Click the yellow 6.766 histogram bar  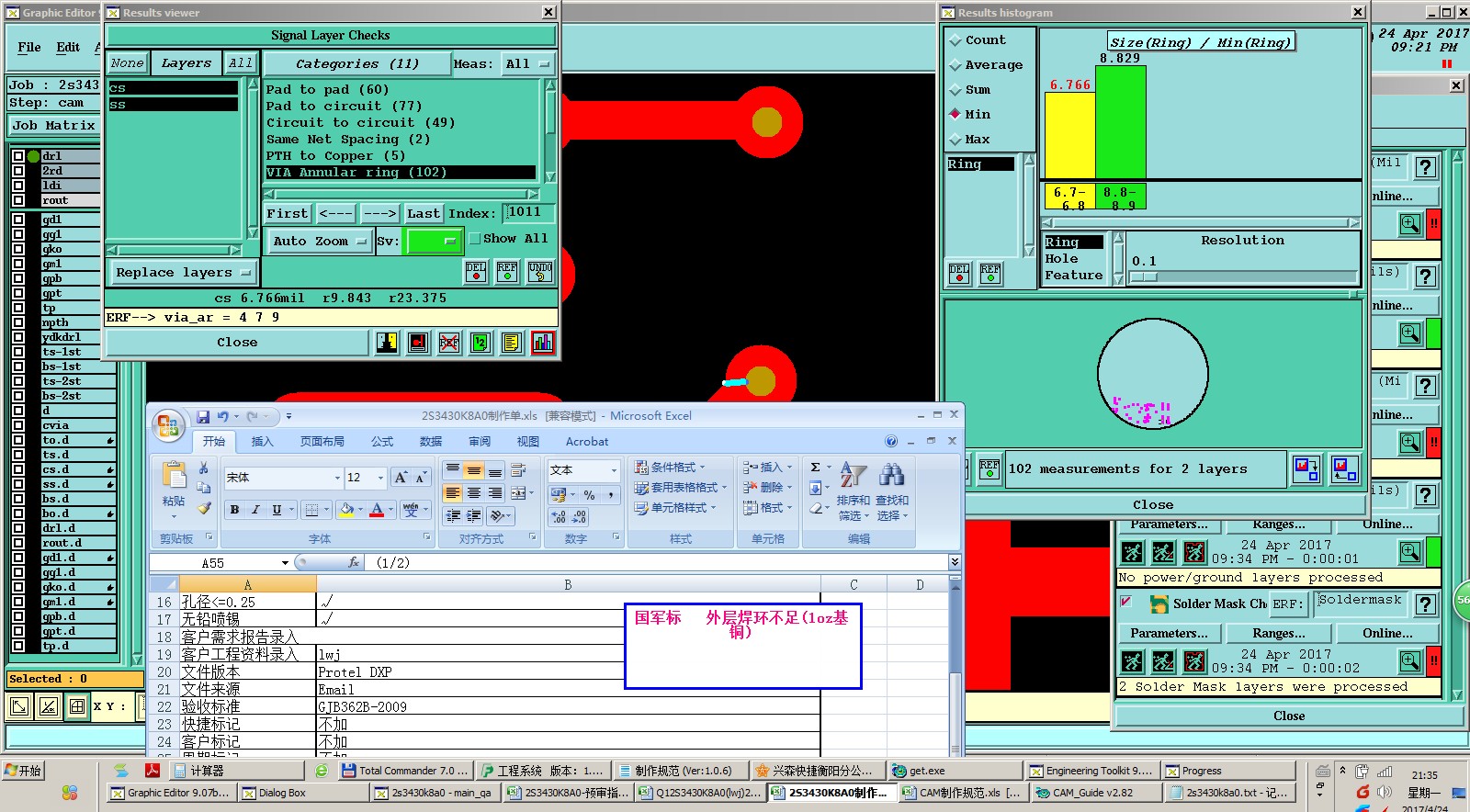tap(1070, 135)
